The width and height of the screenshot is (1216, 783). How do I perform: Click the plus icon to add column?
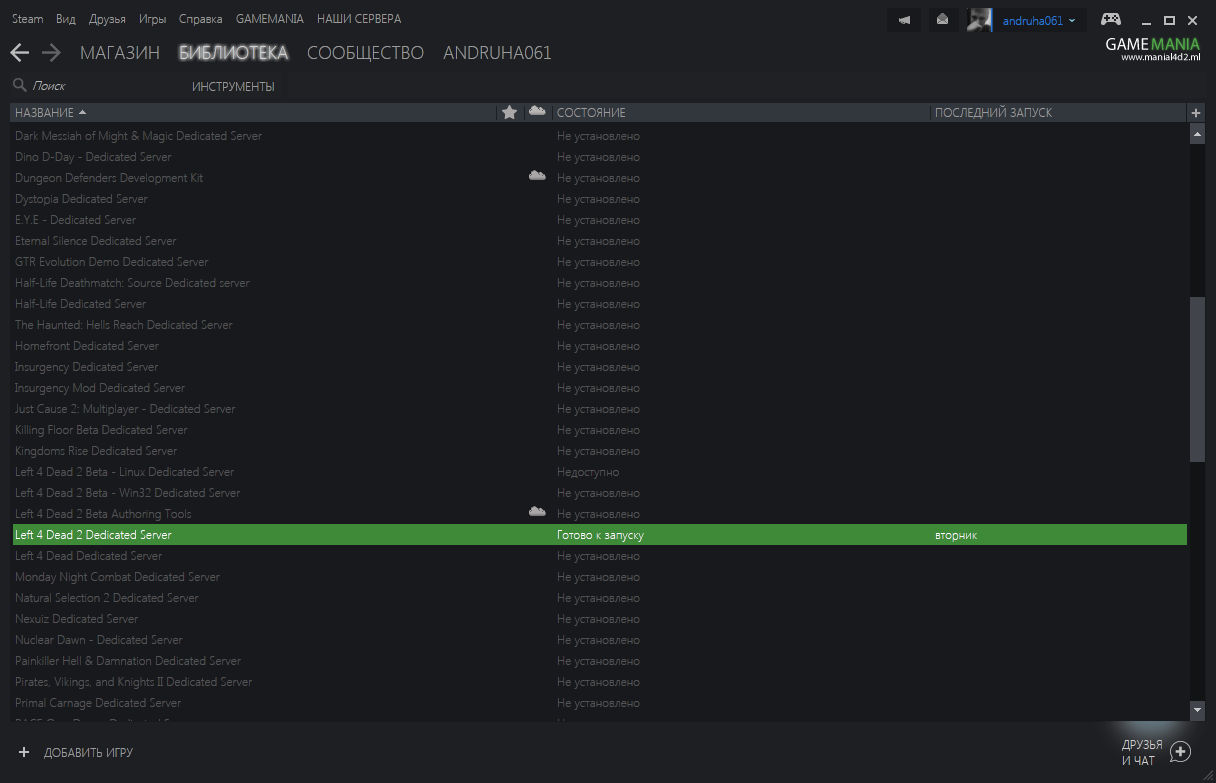[1196, 112]
